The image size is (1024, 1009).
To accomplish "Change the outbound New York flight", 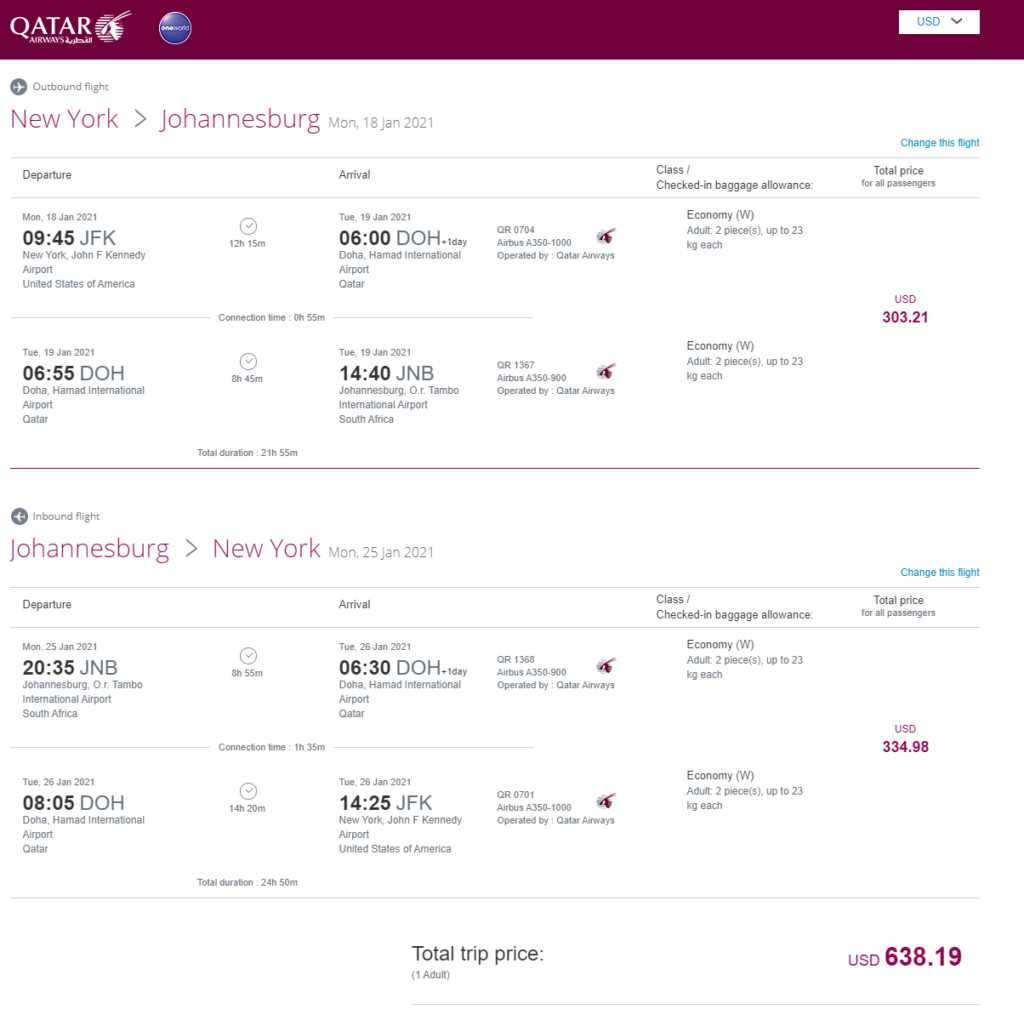I will point(939,142).
